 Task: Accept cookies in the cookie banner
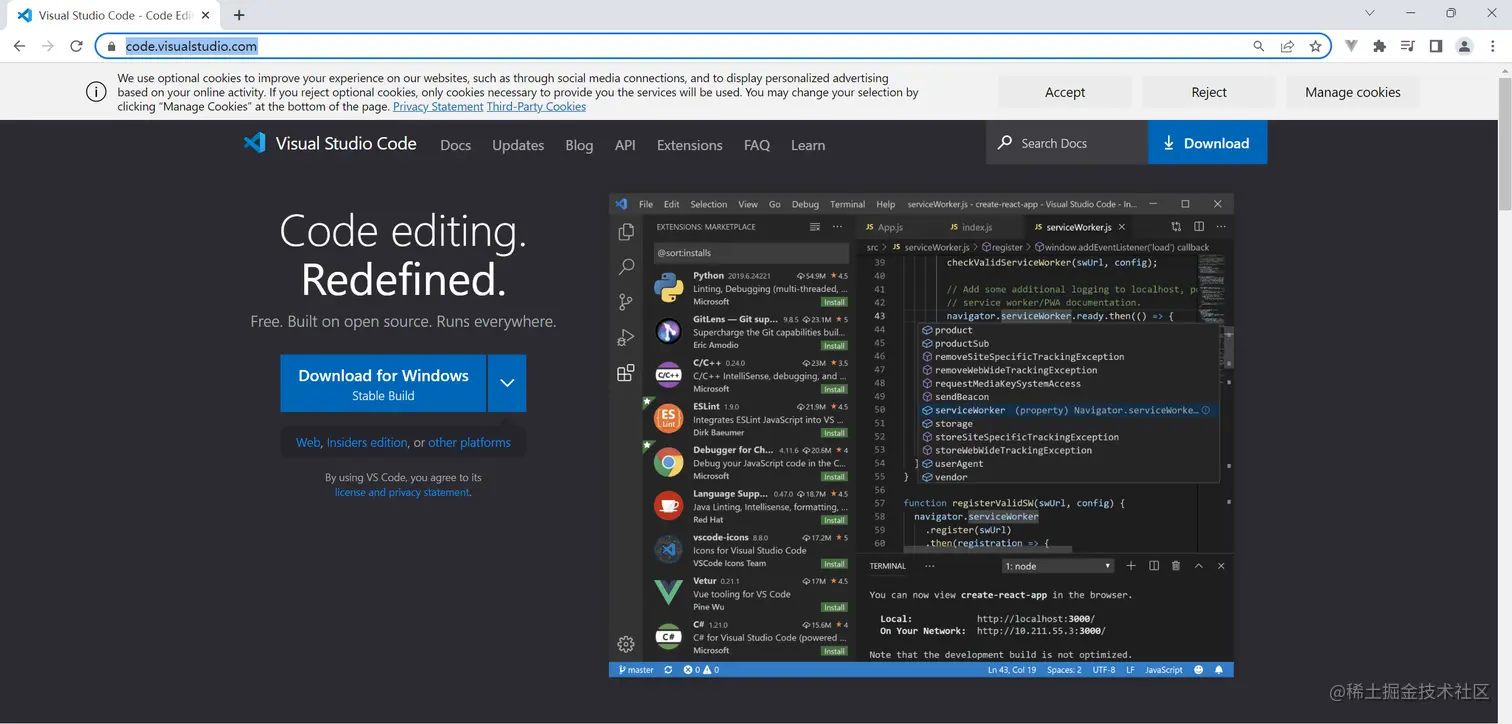(x=1065, y=92)
